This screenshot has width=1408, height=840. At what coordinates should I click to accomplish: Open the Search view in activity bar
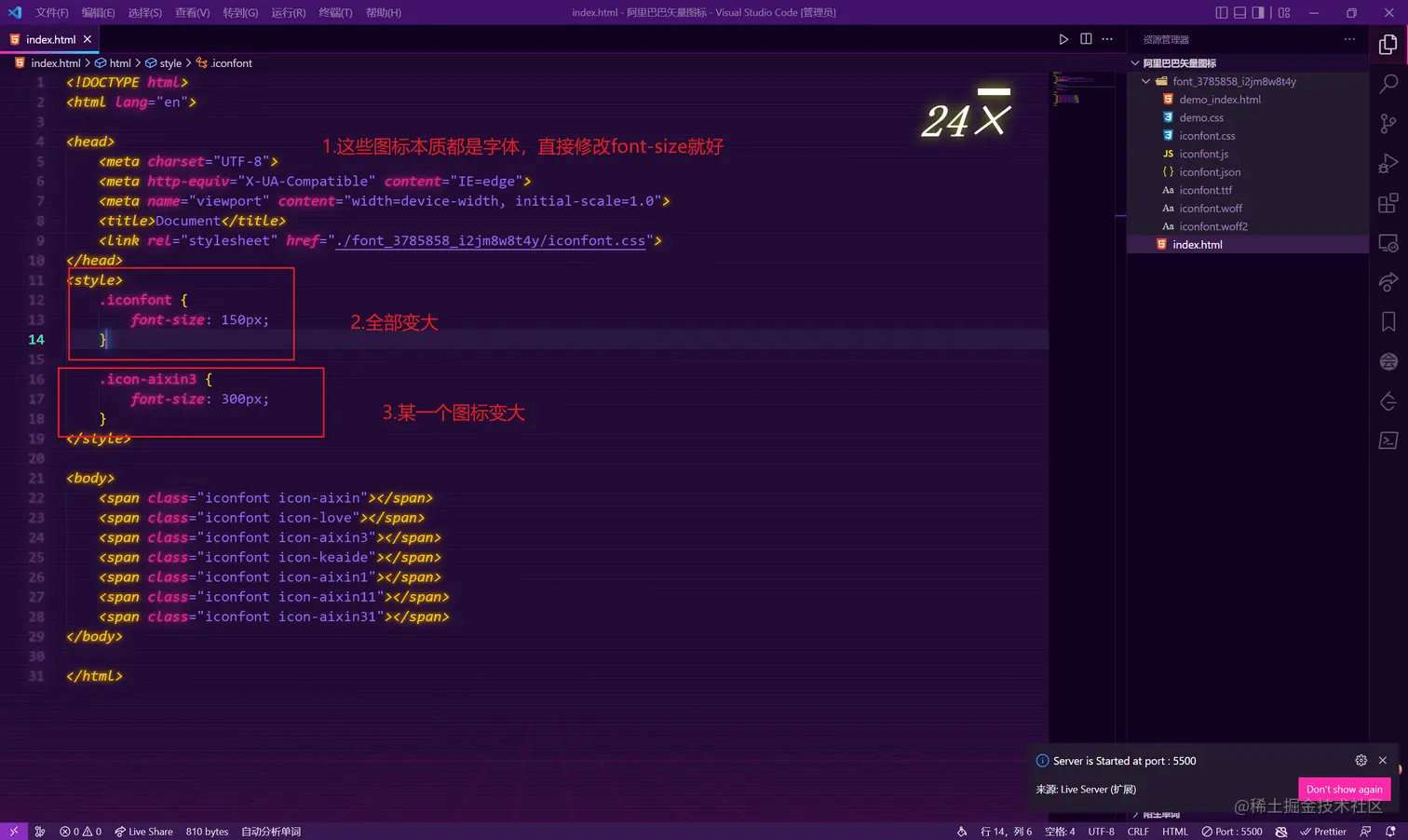pos(1388,84)
